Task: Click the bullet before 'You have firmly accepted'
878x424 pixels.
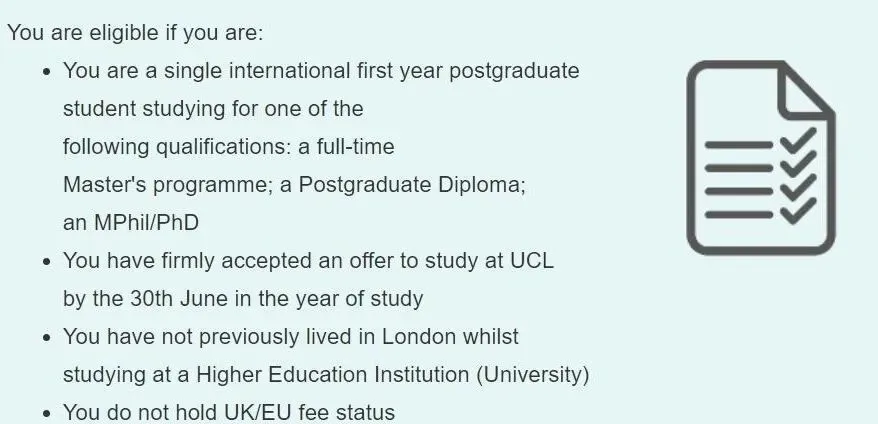Action: click(x=47, y=262)
